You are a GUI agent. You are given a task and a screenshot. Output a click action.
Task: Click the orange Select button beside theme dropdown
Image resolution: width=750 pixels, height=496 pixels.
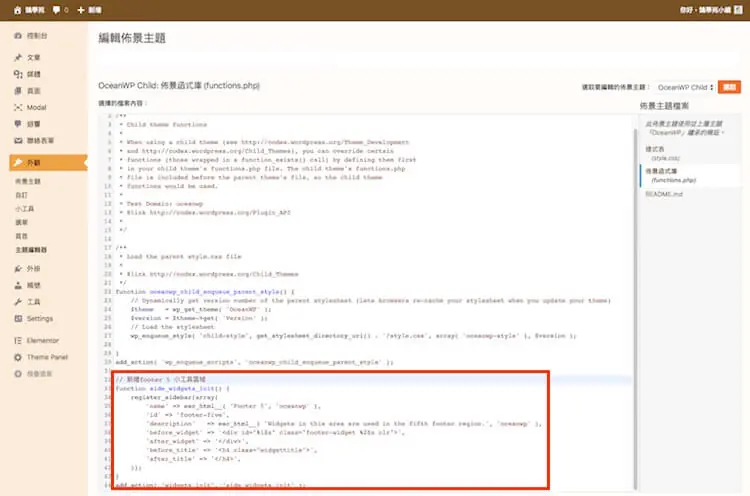click(x=729, y=87)
